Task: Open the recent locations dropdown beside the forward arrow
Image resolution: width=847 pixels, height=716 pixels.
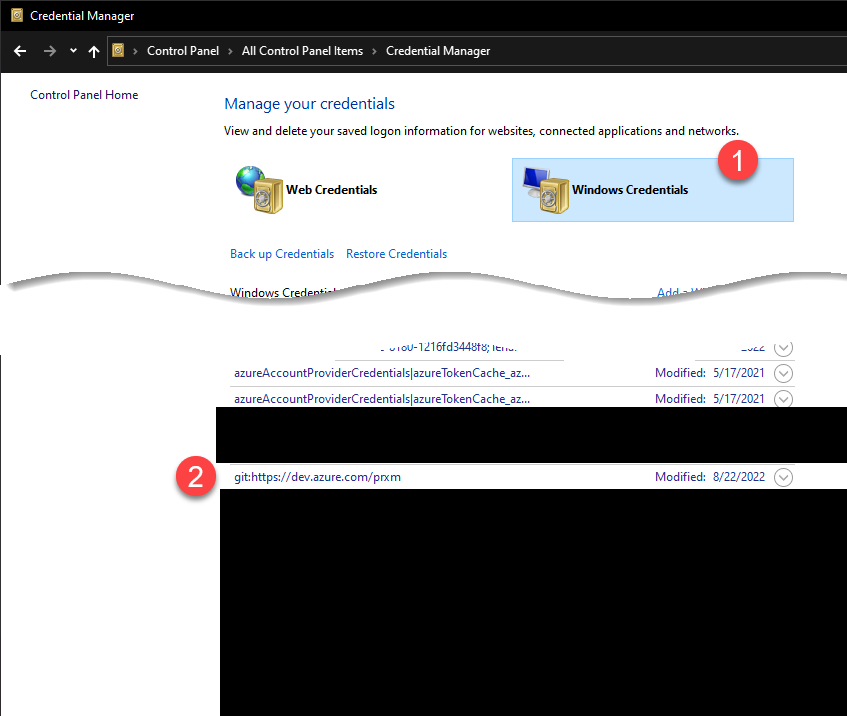Action: pos(71,51)
